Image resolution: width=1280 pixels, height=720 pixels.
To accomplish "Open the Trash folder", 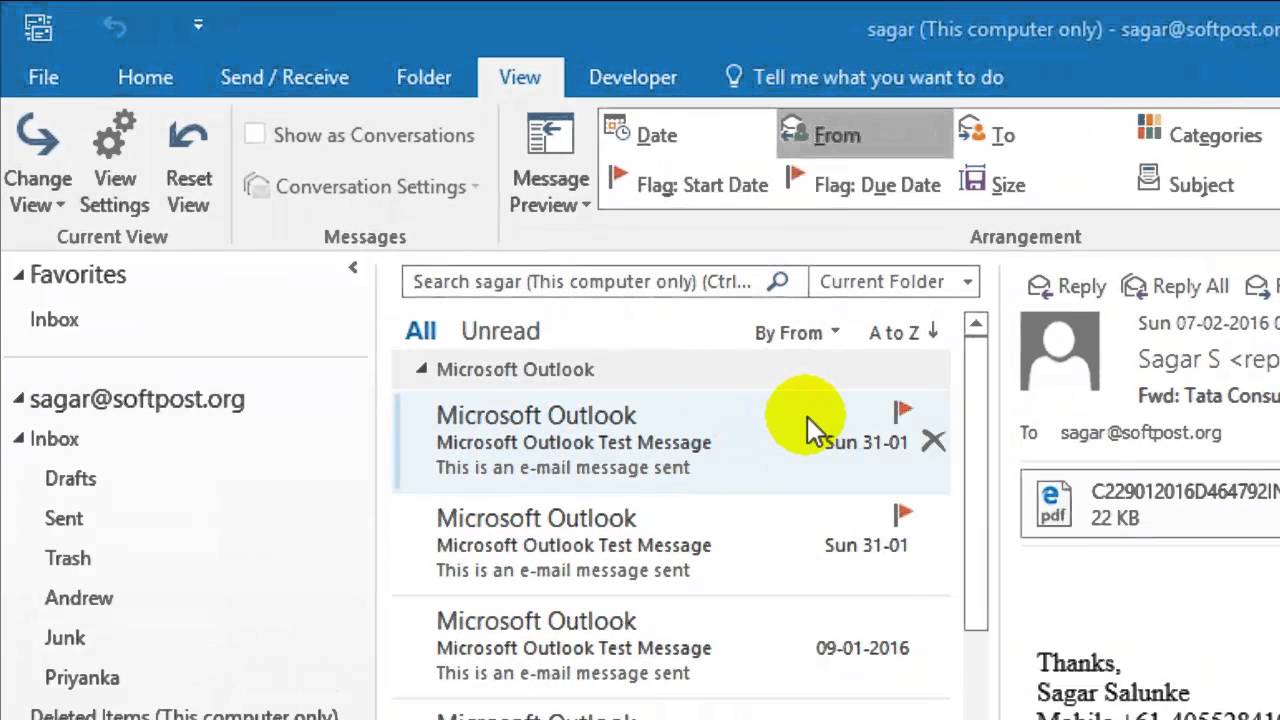I will (67, 558).
